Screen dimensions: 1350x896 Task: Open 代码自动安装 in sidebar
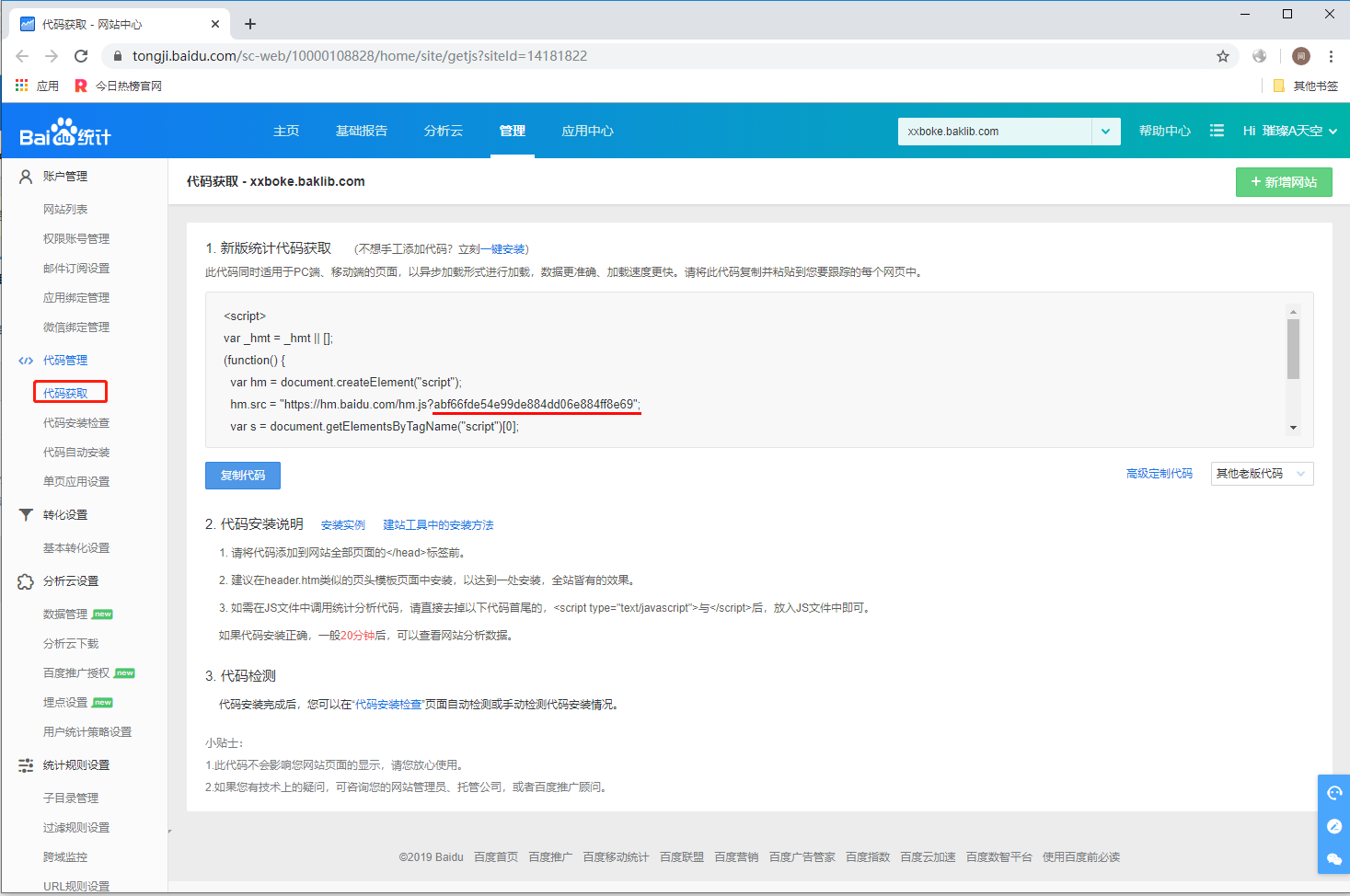point(76,453)
